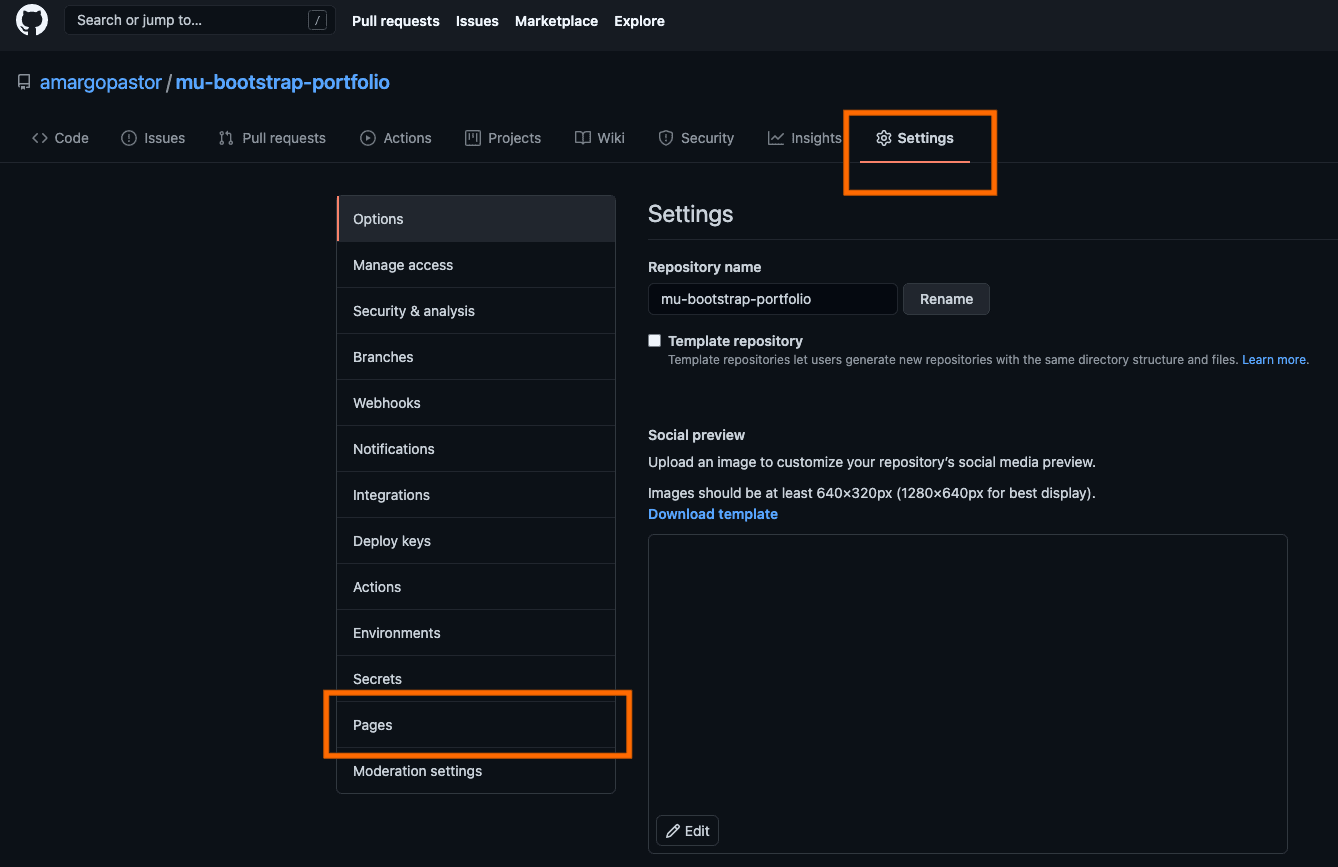Viewport: 1338px width, 867px height.
Task: Open the Code tab
Action: tap(60, 138)
